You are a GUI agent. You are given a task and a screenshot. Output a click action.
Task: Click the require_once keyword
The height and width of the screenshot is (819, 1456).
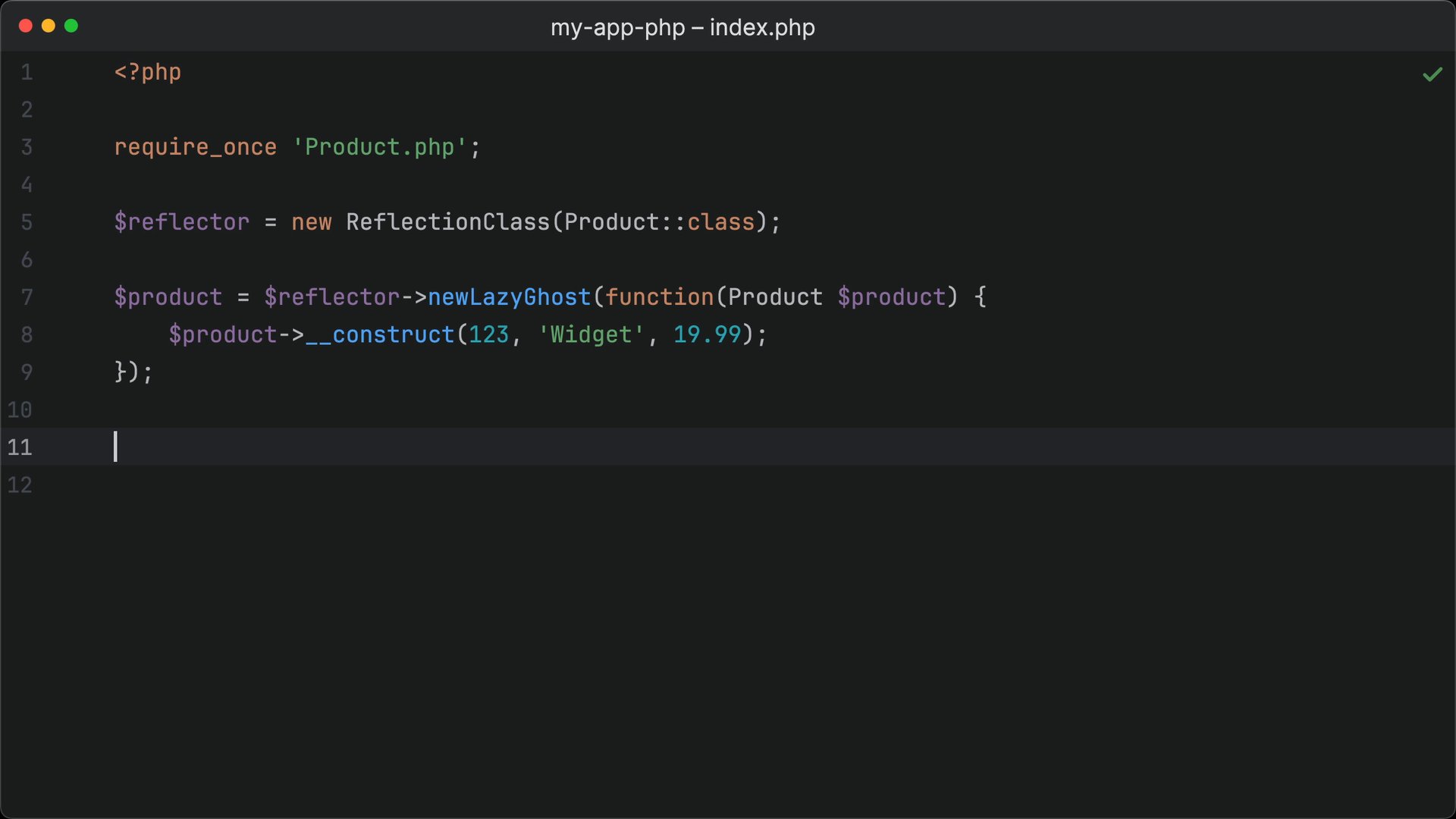pyautogui.click(x=196, y=147)
